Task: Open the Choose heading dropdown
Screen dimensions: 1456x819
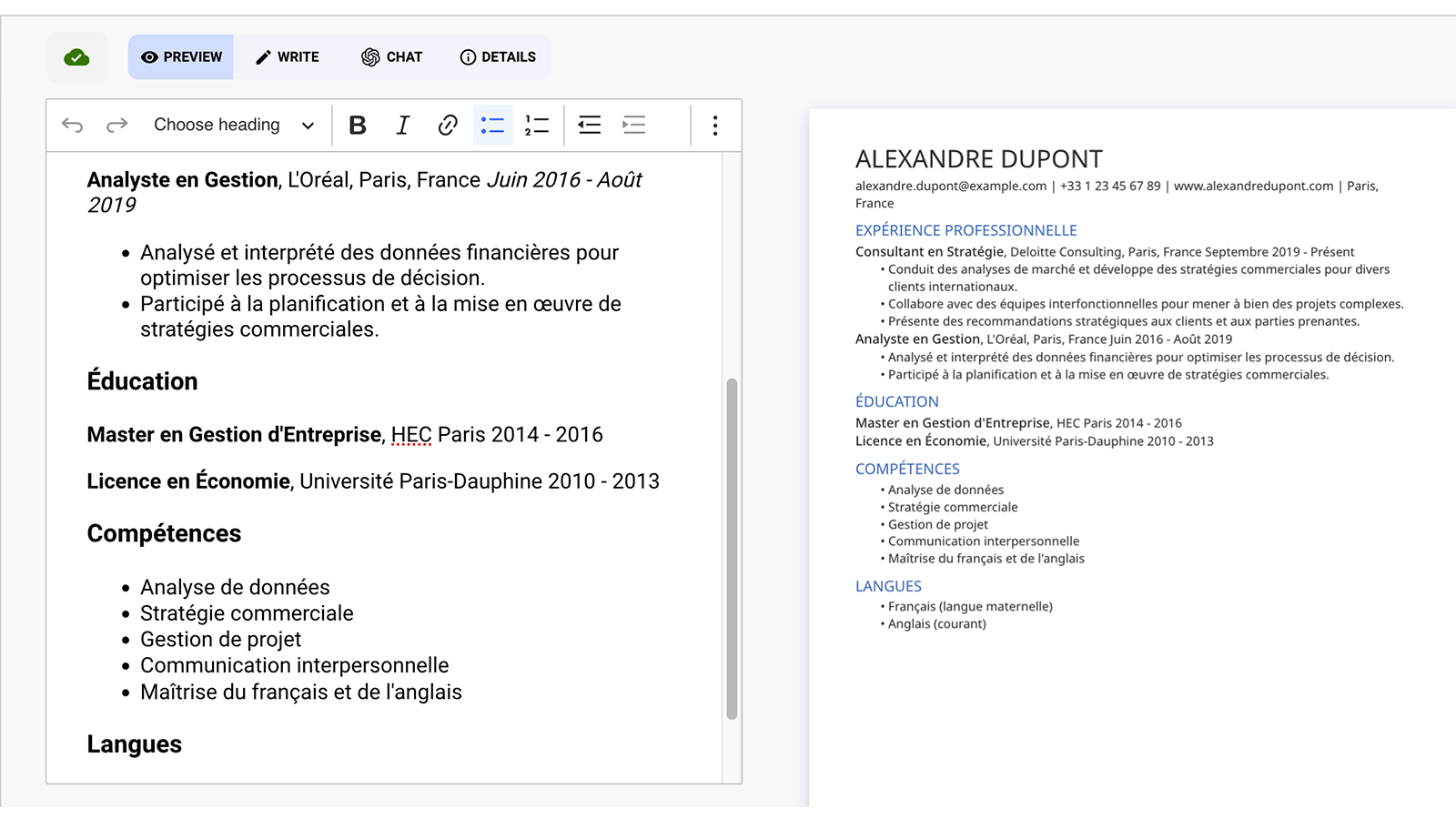Action: coord(233,125)
